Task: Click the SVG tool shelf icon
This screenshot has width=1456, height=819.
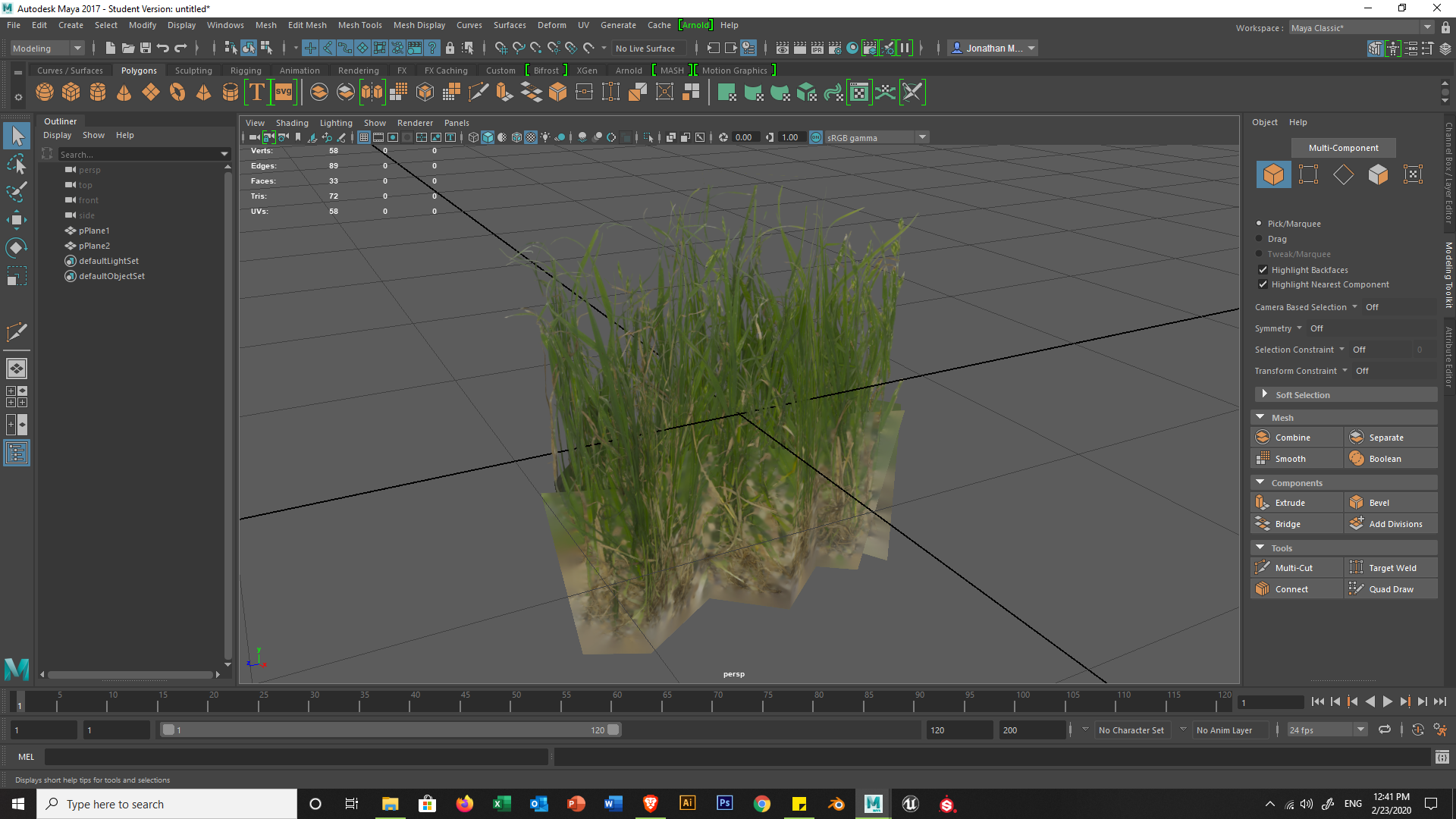Action: tap(284, 93)
